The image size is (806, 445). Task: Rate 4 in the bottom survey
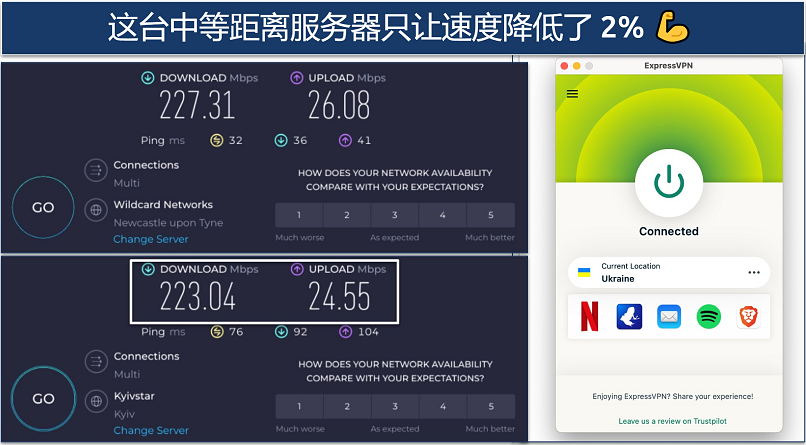[443, 406]
